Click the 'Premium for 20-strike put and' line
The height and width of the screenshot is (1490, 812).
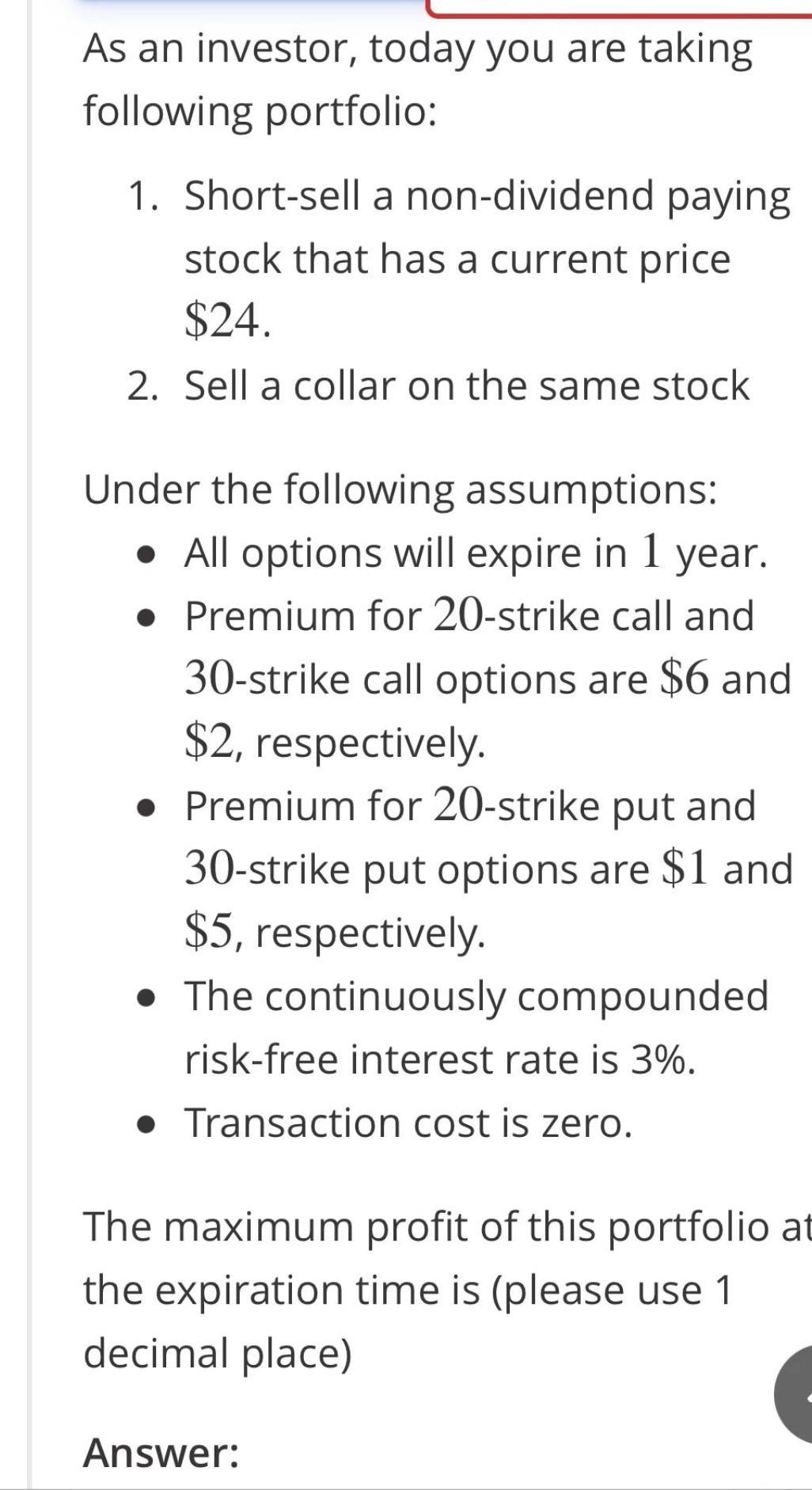pyautogui.click(x=470, y=806)
